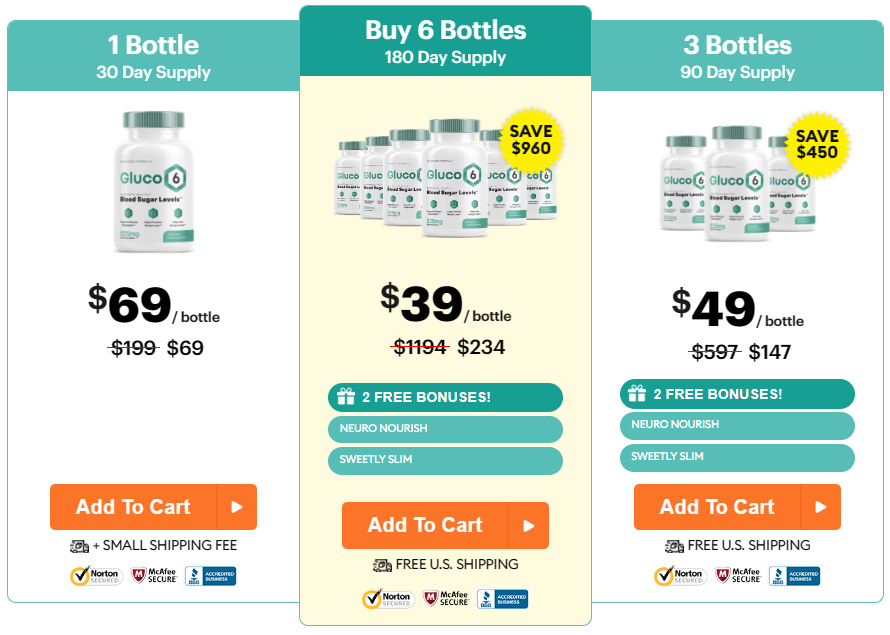Select the SWEETLY SLIM bonus under 3 bottles
The width and height of the screenshot is (890, 635).
pos(737,457)
